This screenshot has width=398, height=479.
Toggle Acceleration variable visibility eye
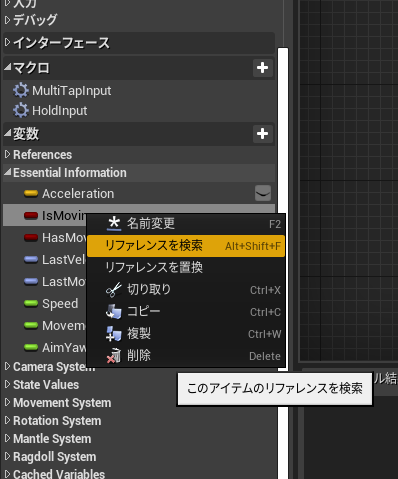pyautogui.click(x=263, y=193)
